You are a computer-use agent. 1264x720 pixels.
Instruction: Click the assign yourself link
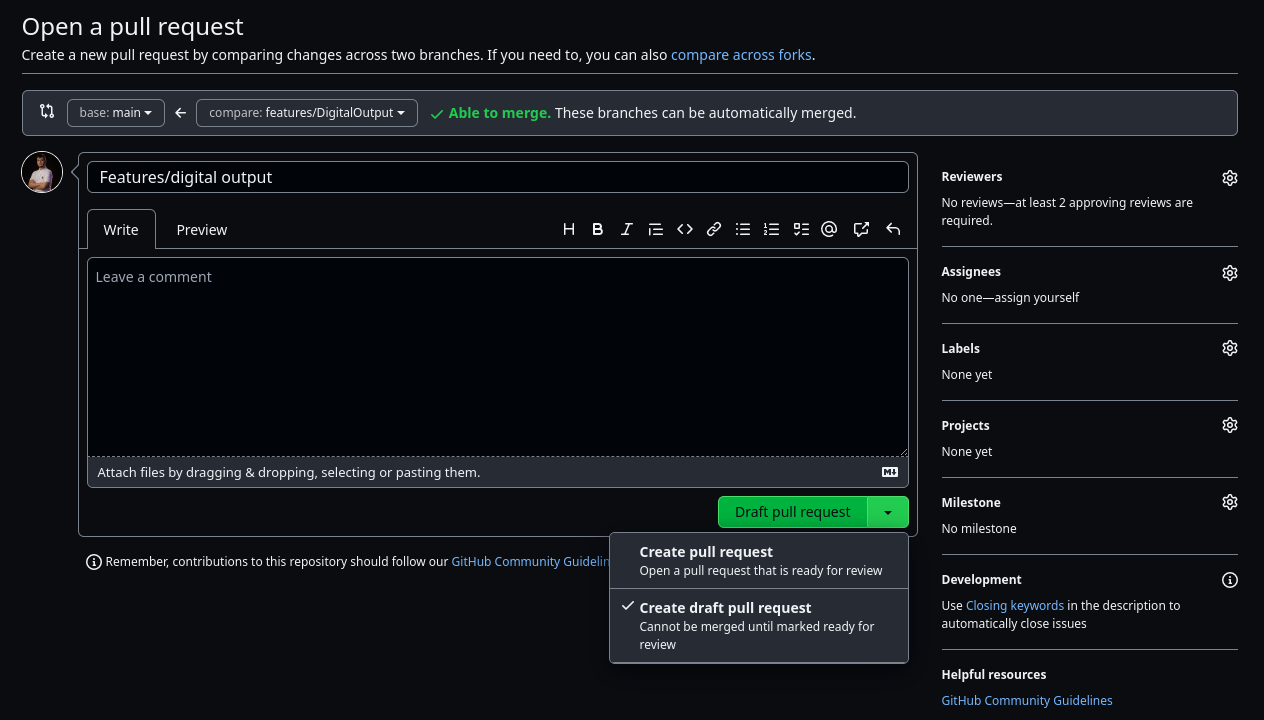pos(1035,297)
